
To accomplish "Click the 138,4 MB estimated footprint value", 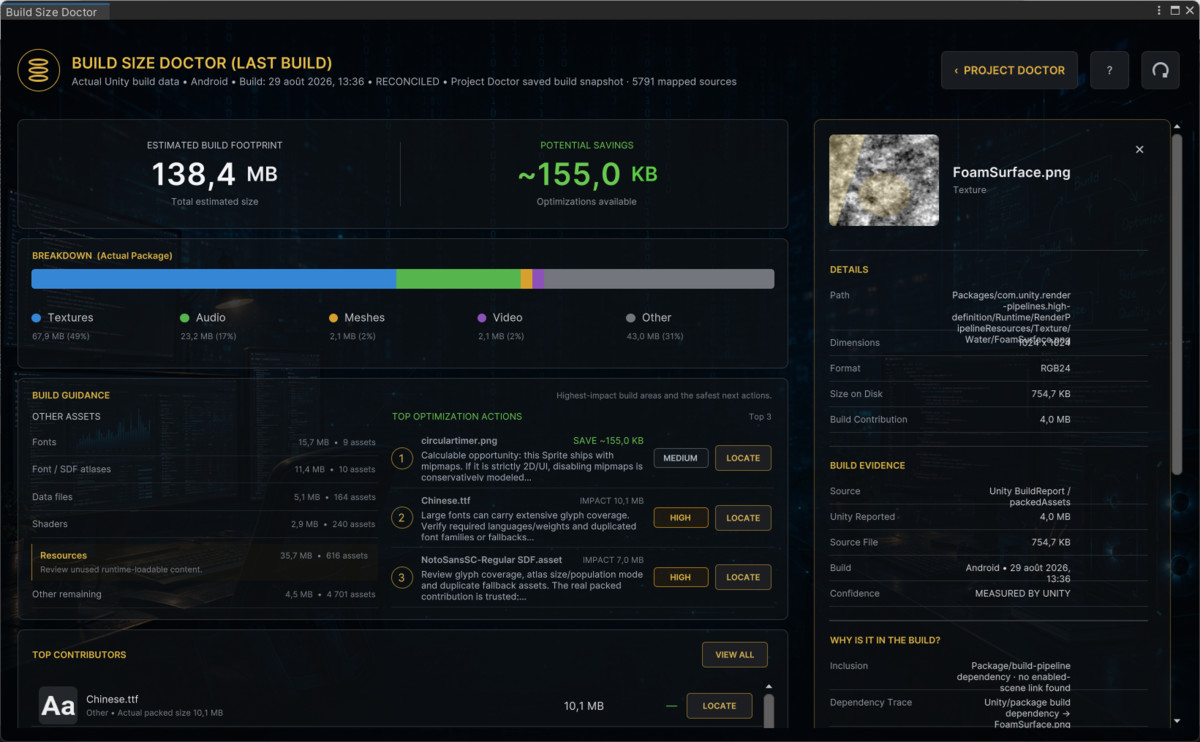I will click(x=214, y=175).
